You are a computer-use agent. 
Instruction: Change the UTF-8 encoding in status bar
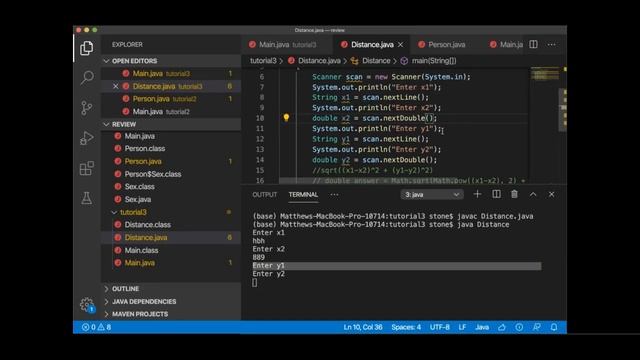coord(440,327)
